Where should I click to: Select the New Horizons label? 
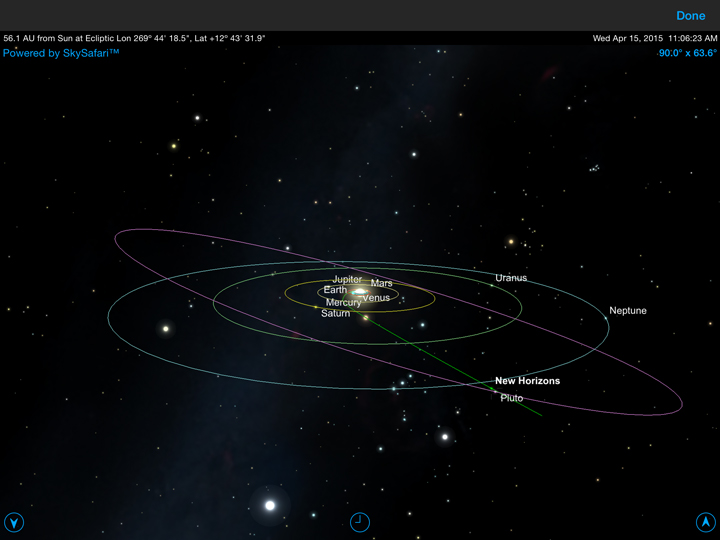tap(527, 381)
